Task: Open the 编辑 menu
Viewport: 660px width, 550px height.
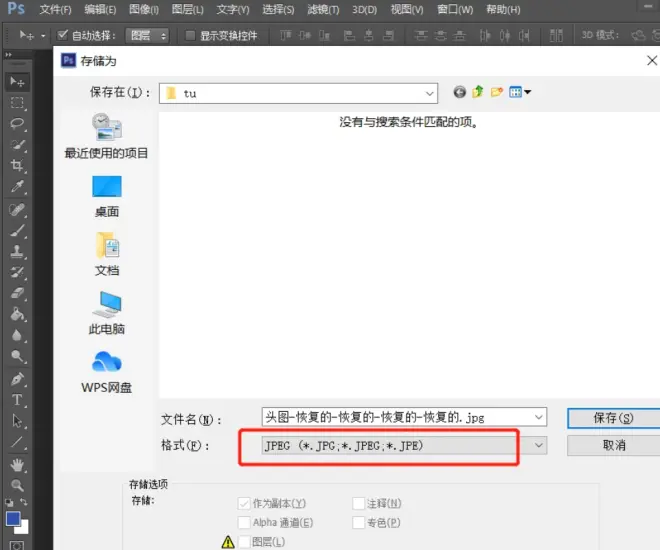Action: click(100, 9)
